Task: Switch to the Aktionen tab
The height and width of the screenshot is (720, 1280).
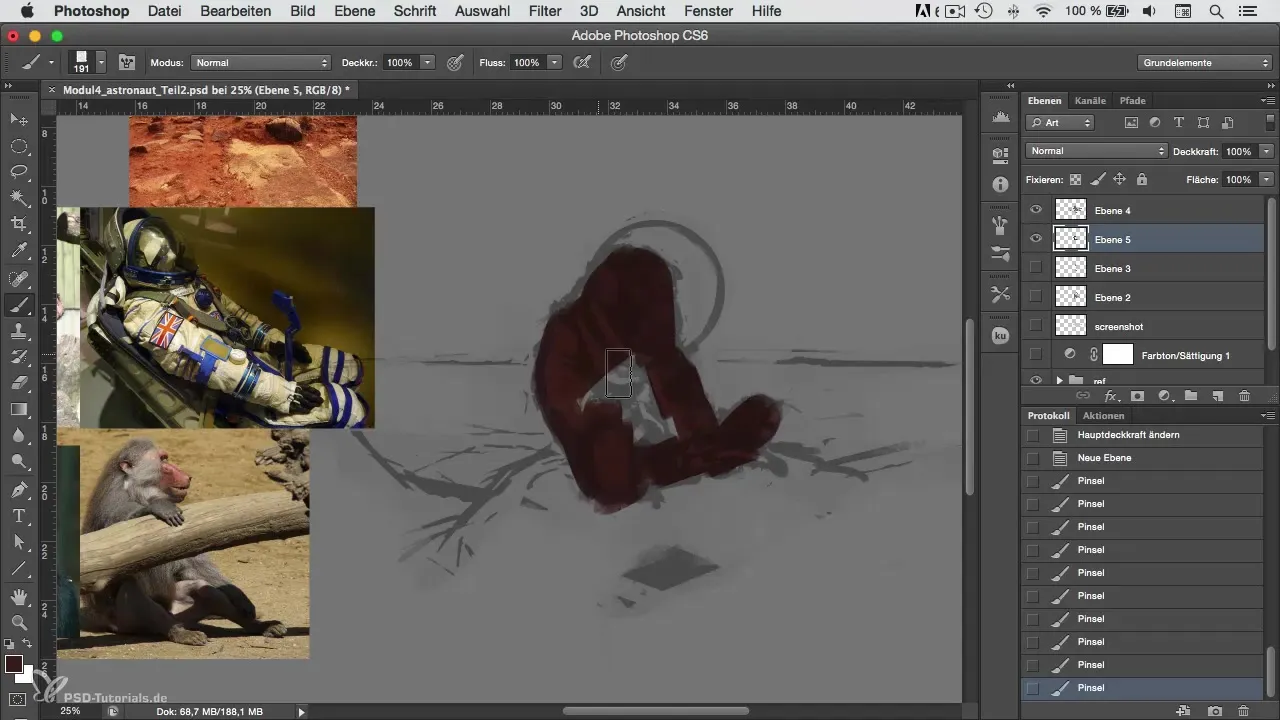Action: coord(1103,415)
